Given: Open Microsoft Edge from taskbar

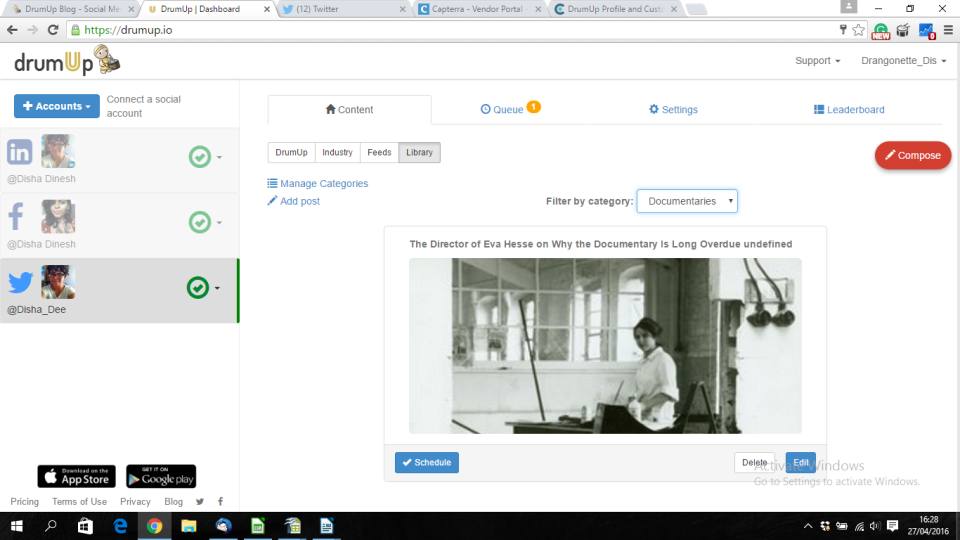Looking at the screenshot, I should click(120, 526).
